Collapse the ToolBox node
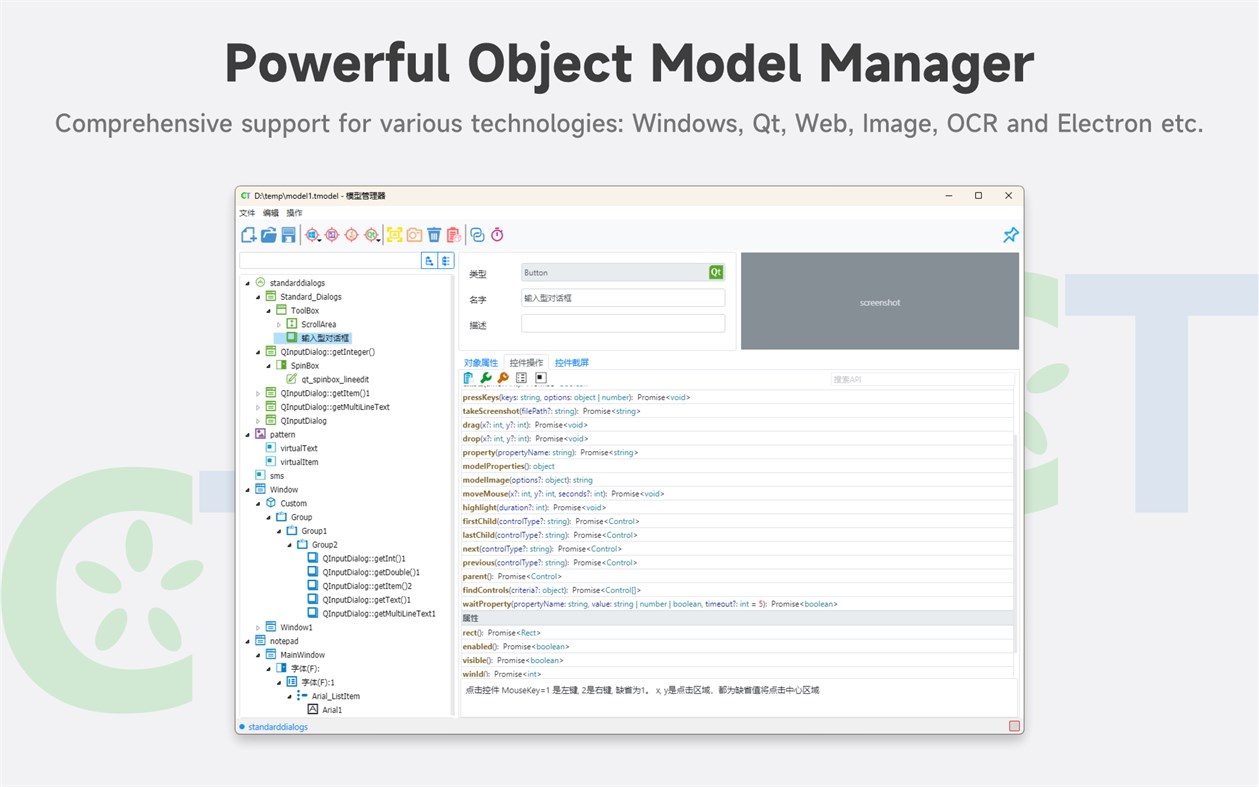The height and width of the screenshot is (787, 1259). pos(269,310)
